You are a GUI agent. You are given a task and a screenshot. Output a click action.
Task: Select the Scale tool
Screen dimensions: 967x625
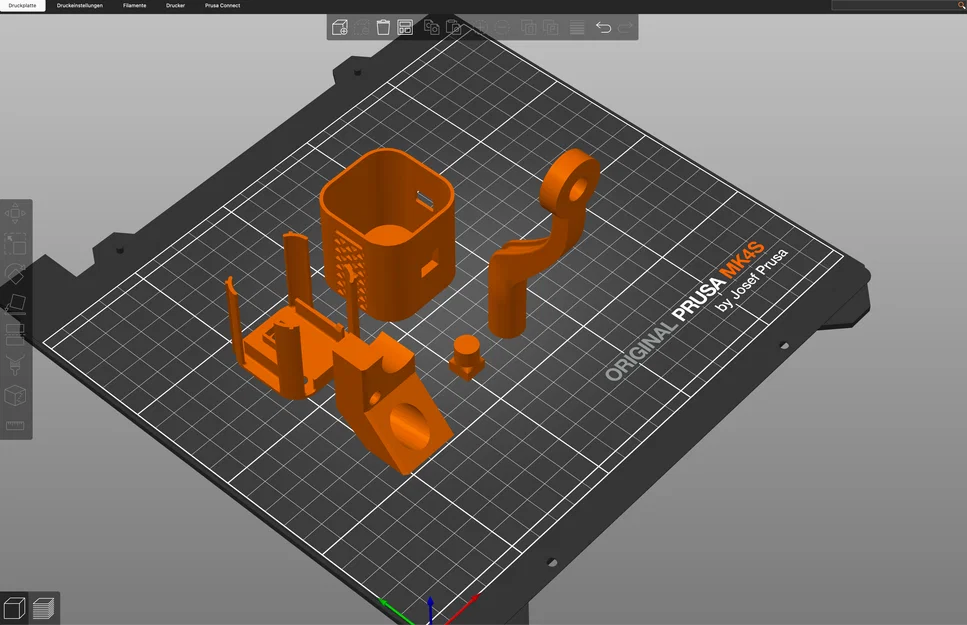14,241
